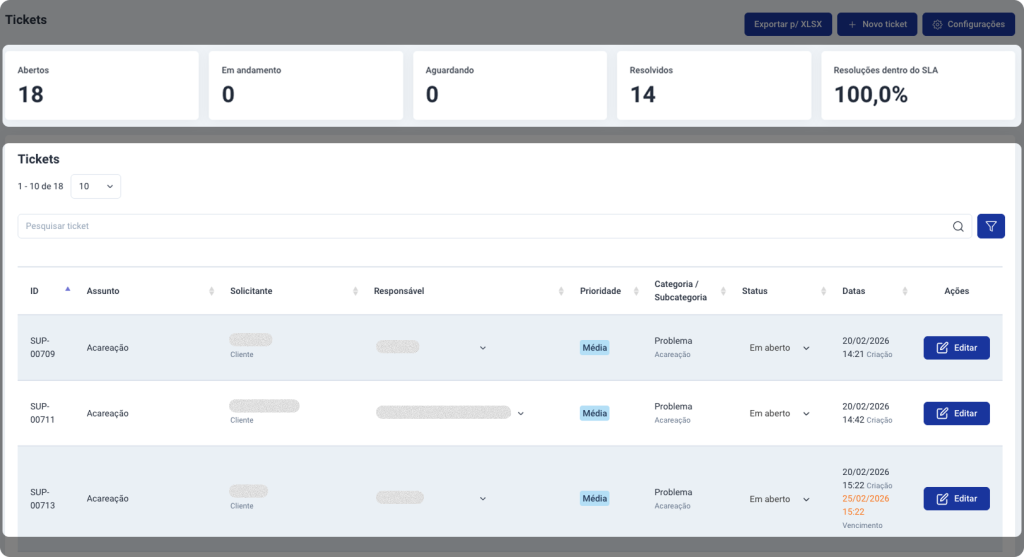Sort by Assunto column sort icon
The image size is (1024, 557).
pyautogui.click(x=211, y=291)
